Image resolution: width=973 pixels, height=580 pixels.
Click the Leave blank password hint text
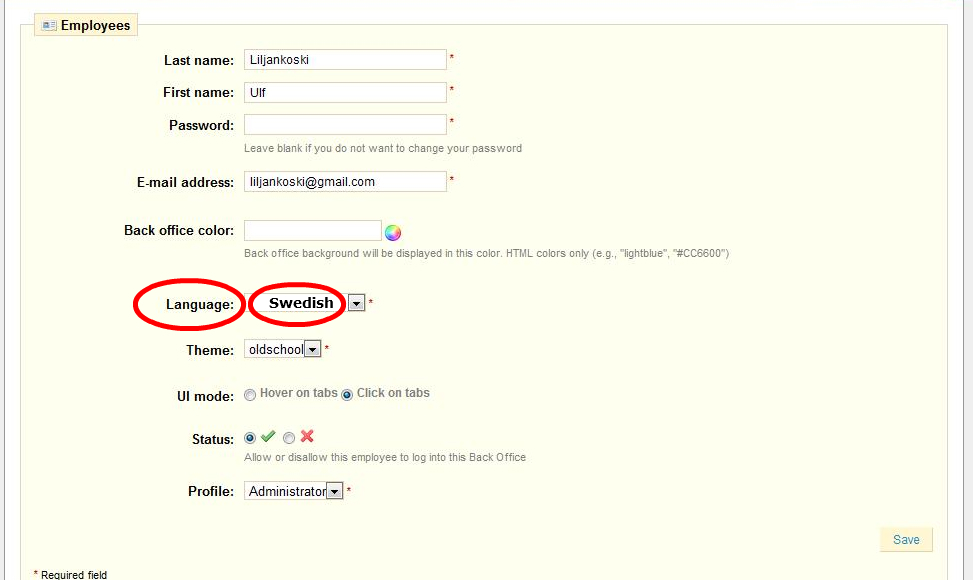383,148
